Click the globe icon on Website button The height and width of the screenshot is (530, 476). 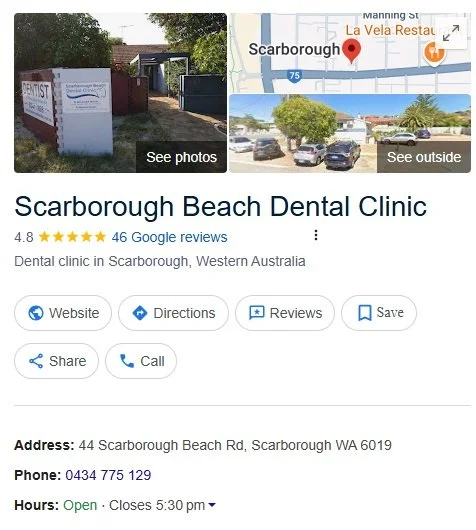(36, 313)
